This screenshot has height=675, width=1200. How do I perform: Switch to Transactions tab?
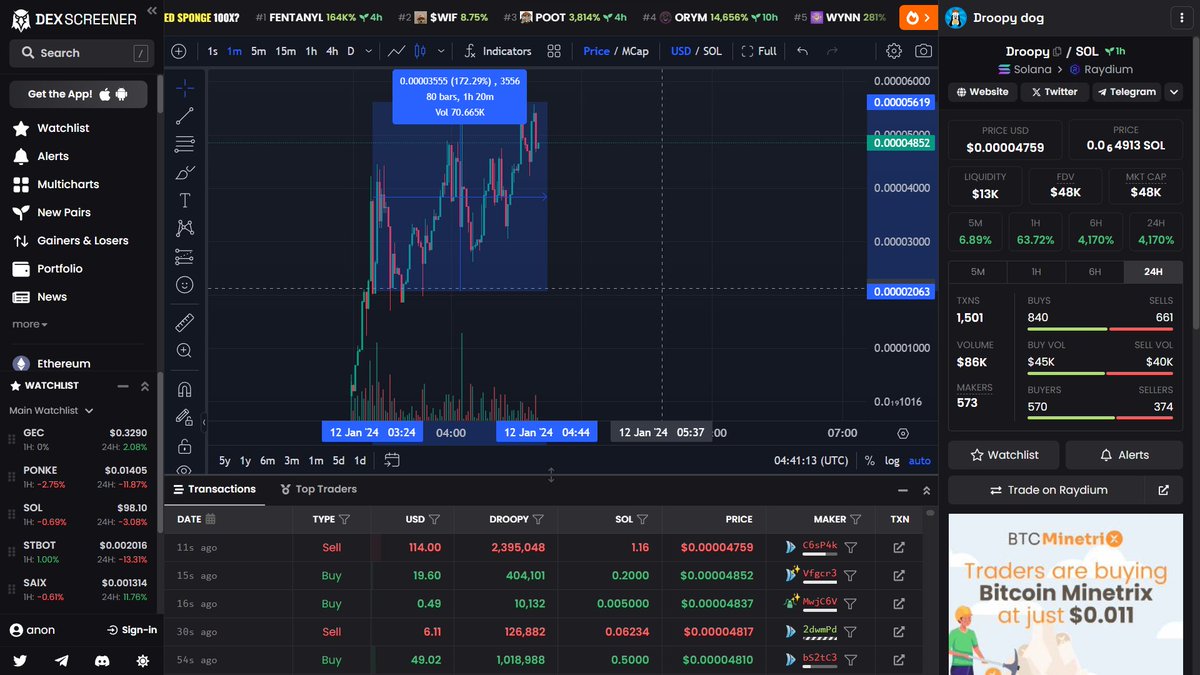(x=215, y=489)
